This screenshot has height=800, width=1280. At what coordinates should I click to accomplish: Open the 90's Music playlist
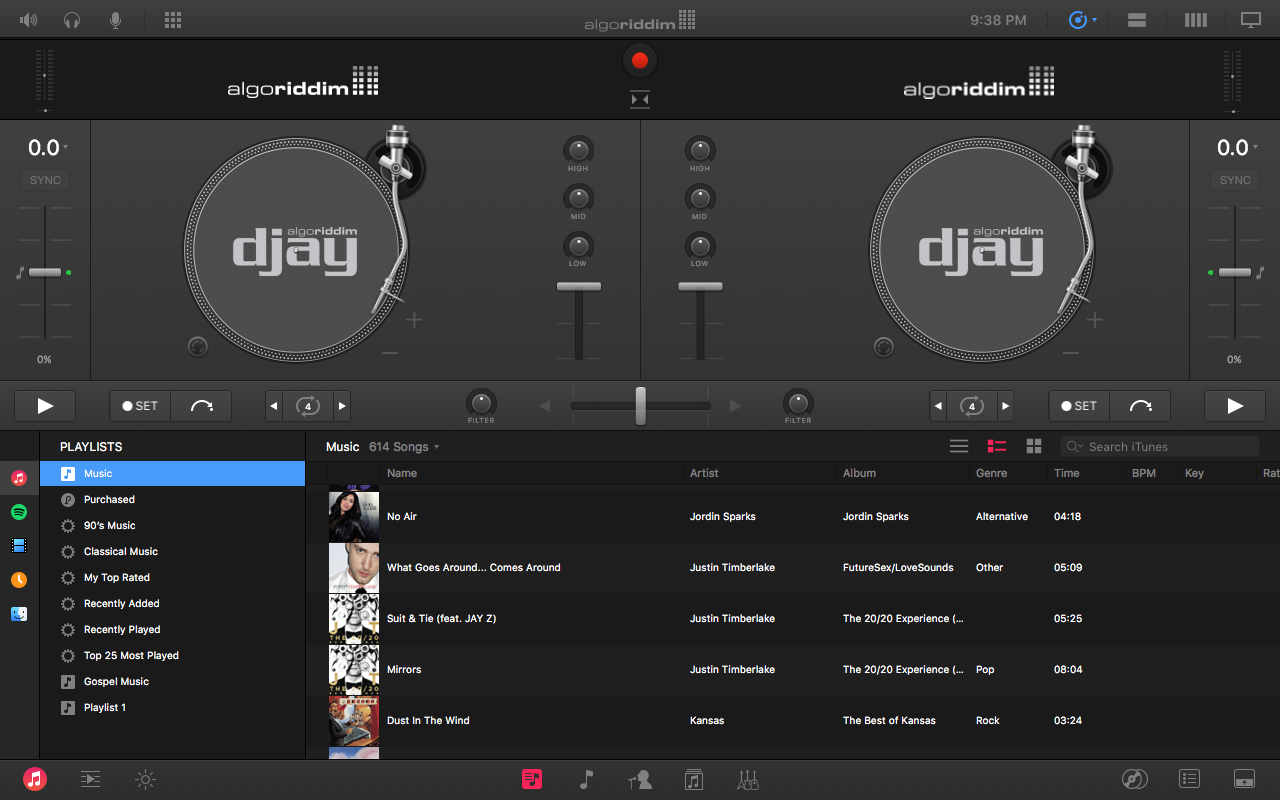tap(172, 526)
